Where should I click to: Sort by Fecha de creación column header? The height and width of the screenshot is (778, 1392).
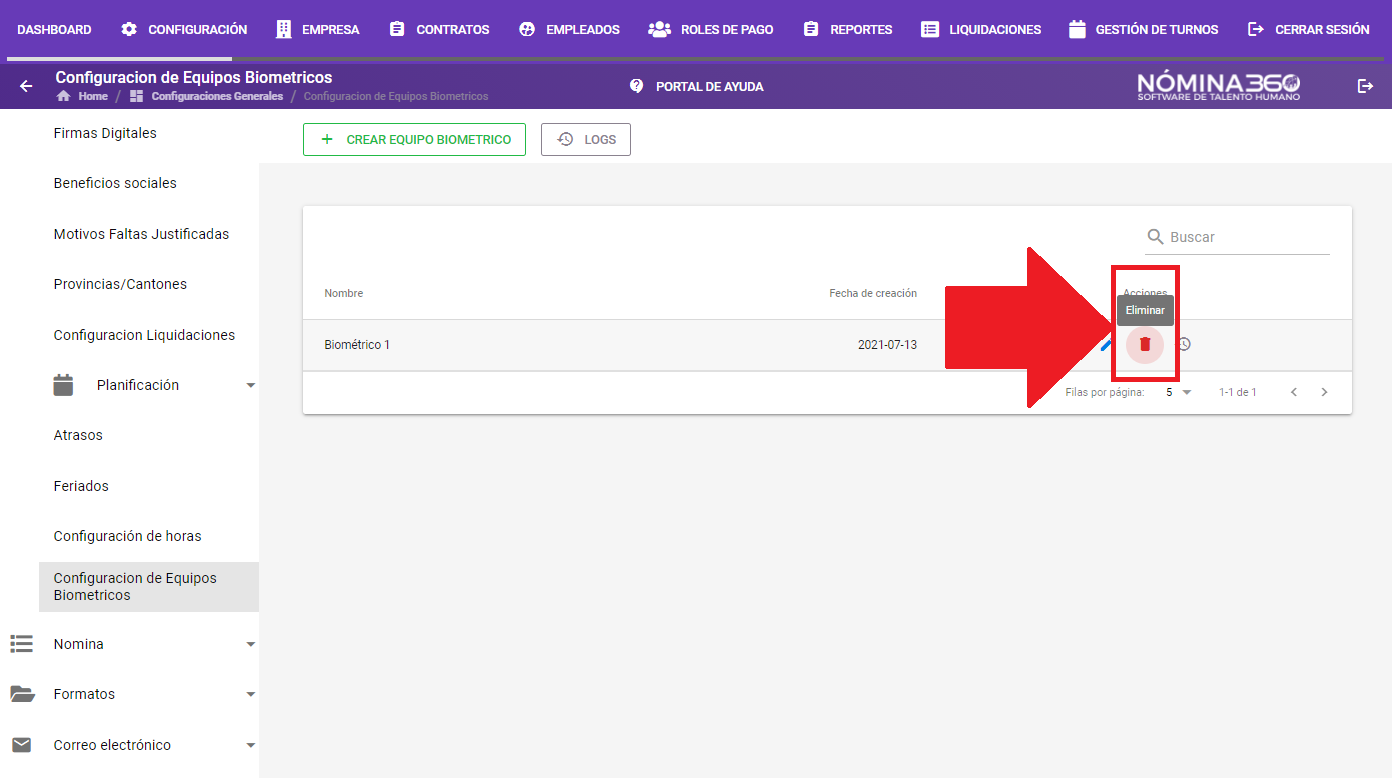(873, 293)
